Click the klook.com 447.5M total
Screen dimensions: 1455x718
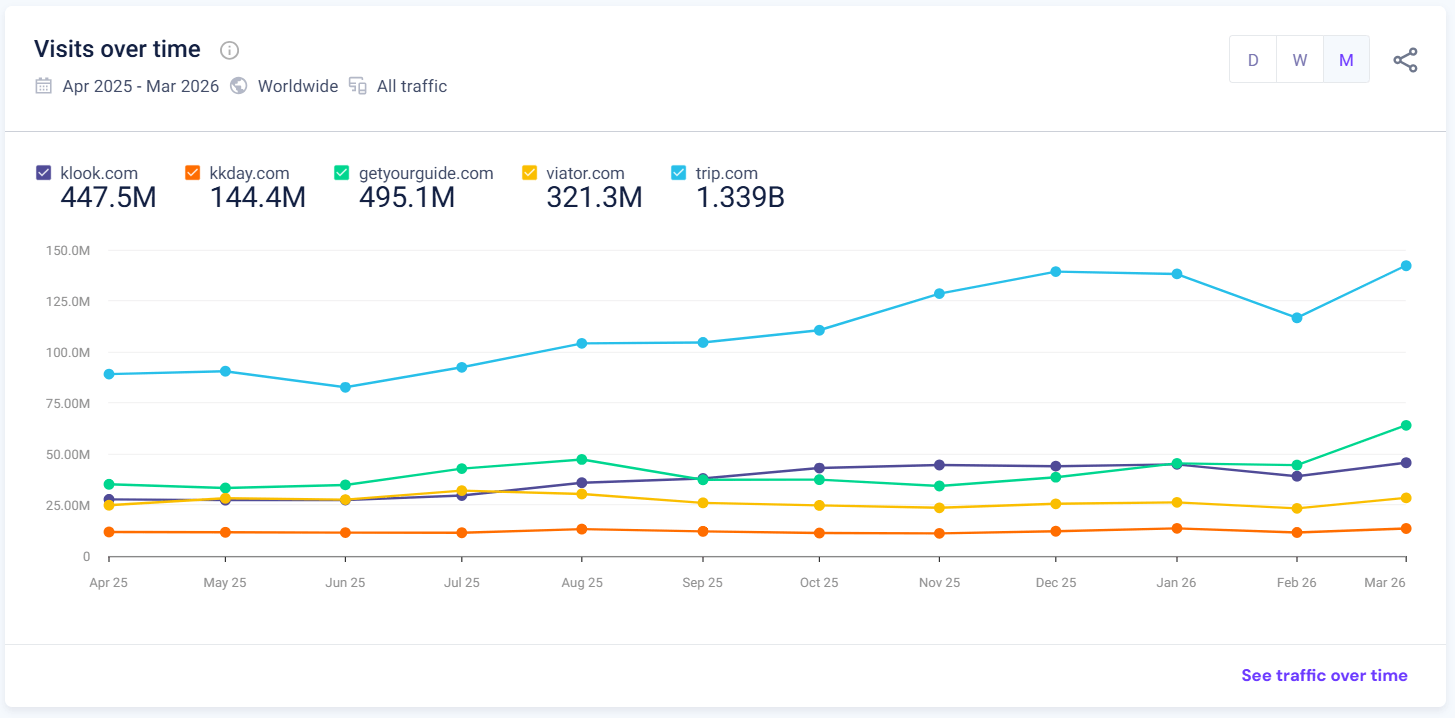click(x=108, y=198)
